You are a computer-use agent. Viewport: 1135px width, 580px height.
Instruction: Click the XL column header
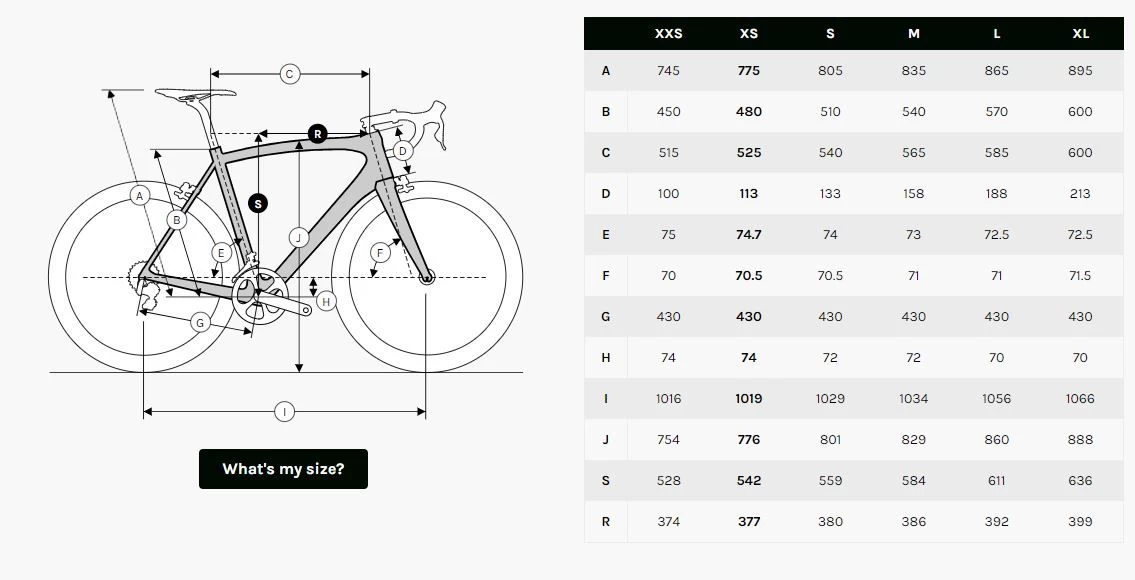[1080, 33]
